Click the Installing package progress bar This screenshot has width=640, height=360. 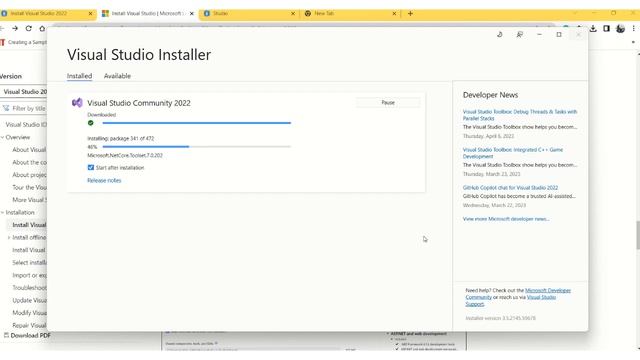(x=196, y=147)
